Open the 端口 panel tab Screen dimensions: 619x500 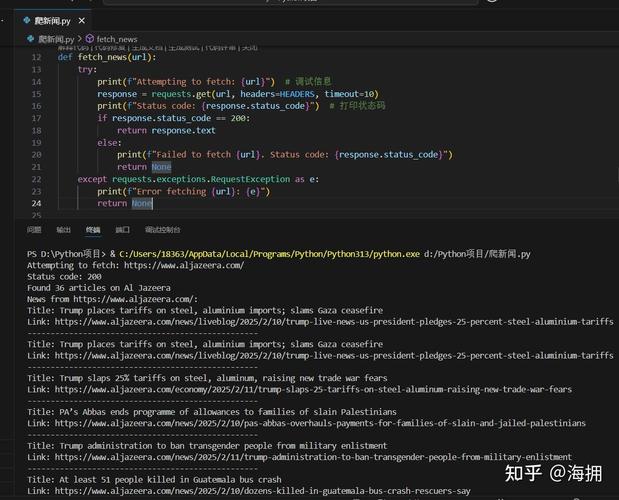122,230
